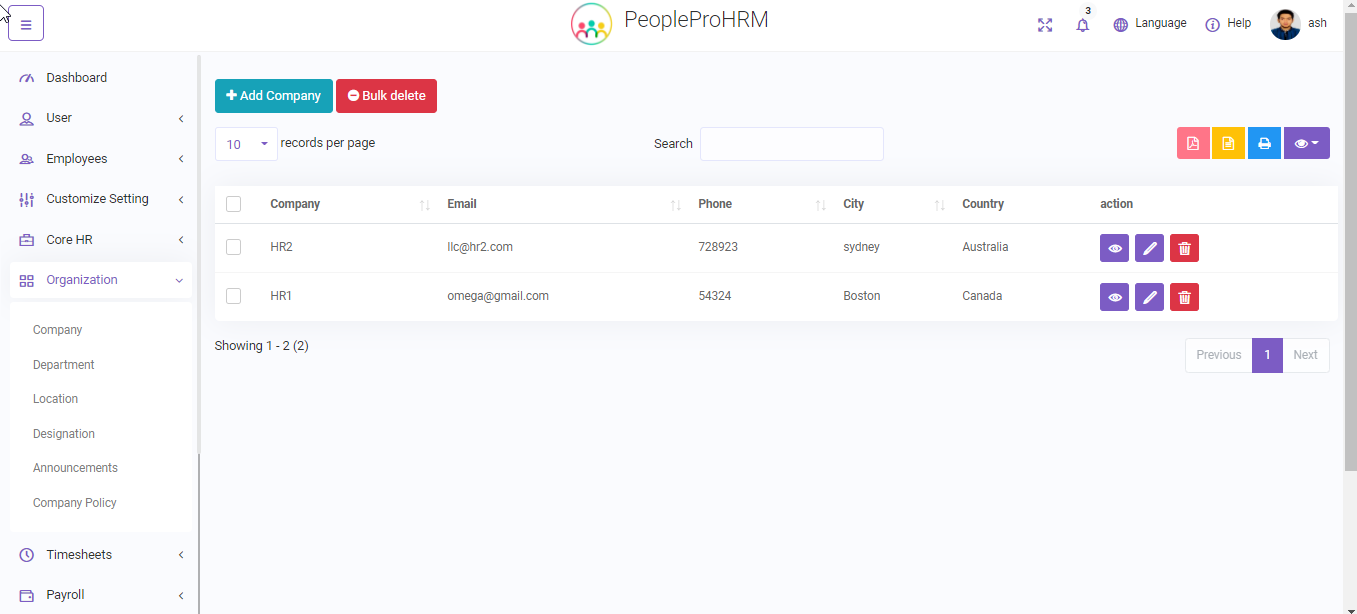Screen dimensions: 1357x614
Task: Delete HR1 company with trash icon
Action: (x=1184, y=297)
